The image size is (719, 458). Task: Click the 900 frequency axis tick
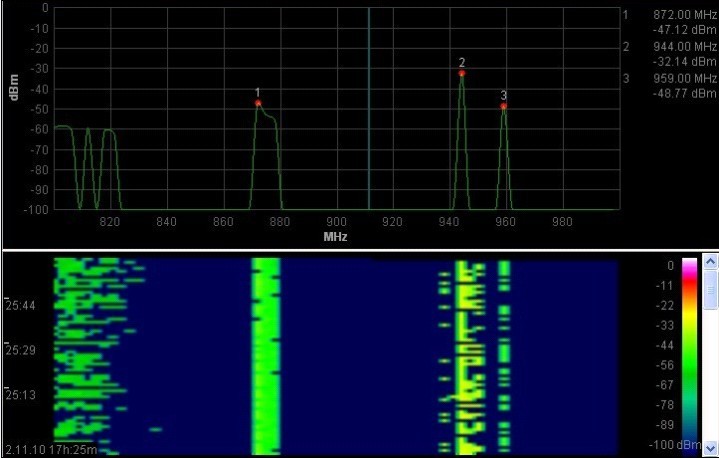[x=336, y=222]
